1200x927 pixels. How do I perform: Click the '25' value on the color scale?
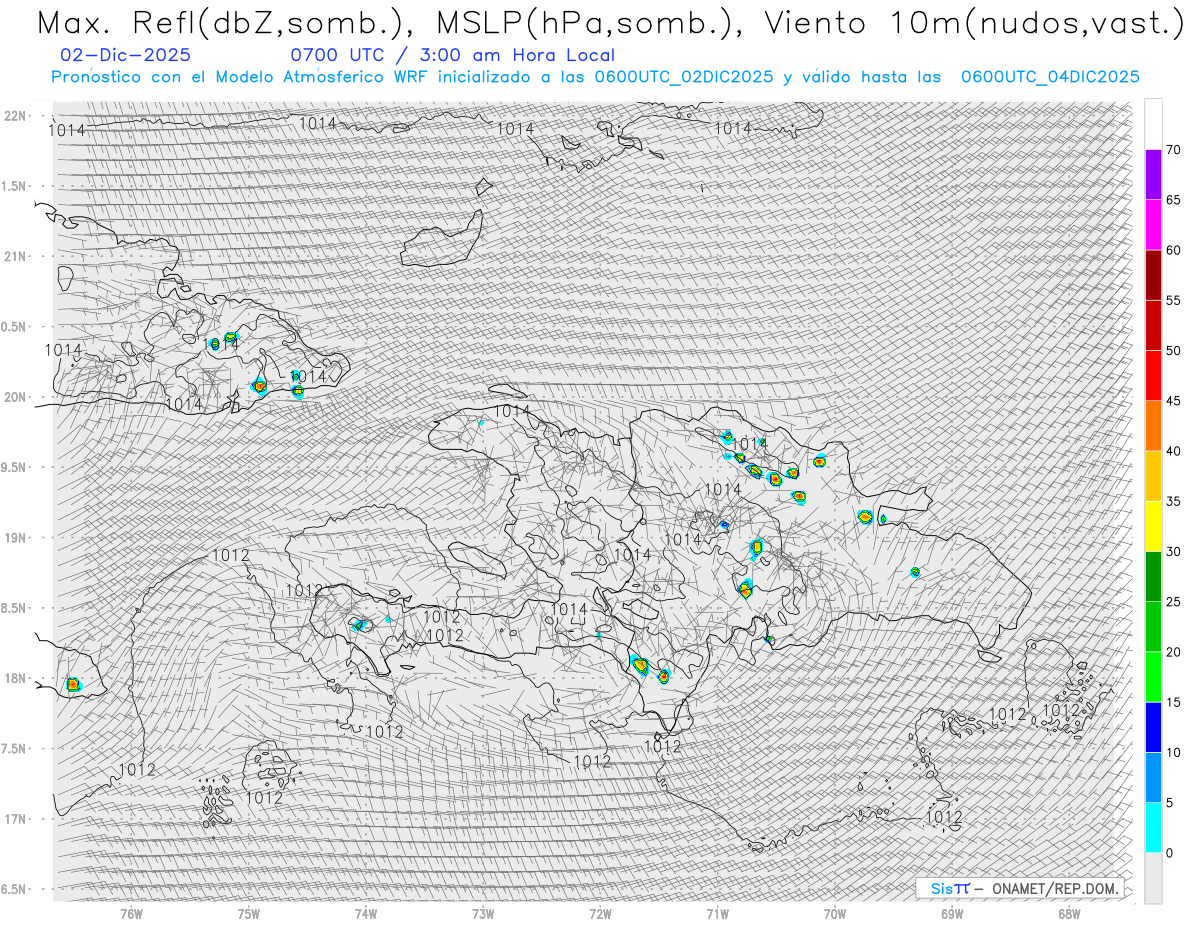(x=1173, y=601)
